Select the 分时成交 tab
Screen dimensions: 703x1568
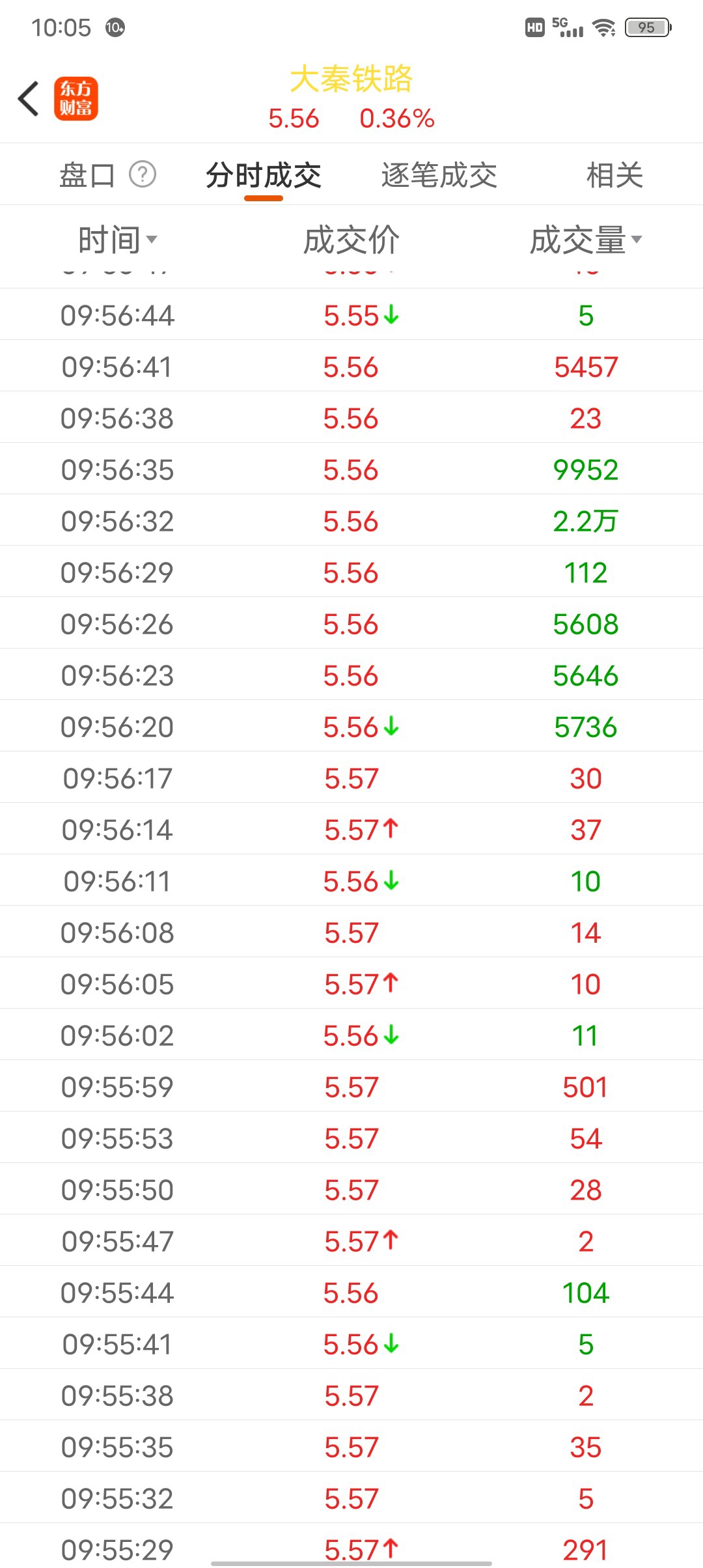[264, 175]
